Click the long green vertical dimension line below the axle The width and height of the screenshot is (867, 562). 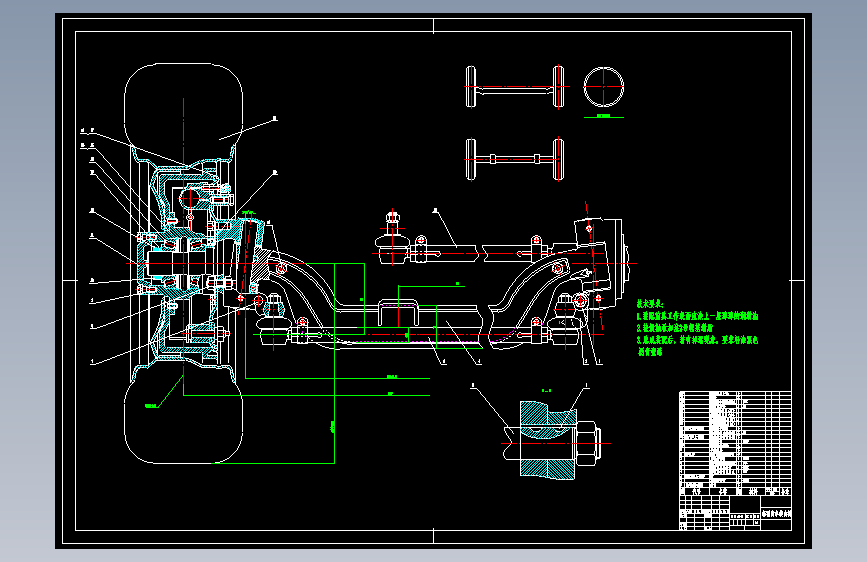pos(335,363)
